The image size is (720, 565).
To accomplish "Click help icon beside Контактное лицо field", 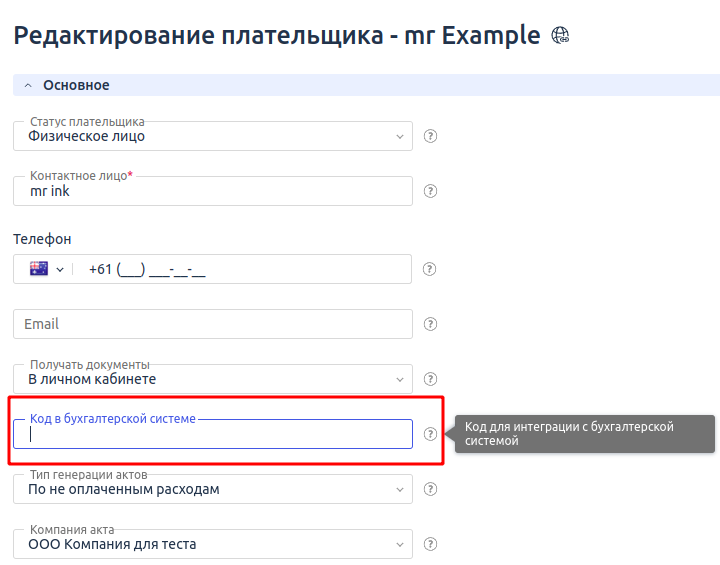I will pyautogui.click(x=431, y=191).
